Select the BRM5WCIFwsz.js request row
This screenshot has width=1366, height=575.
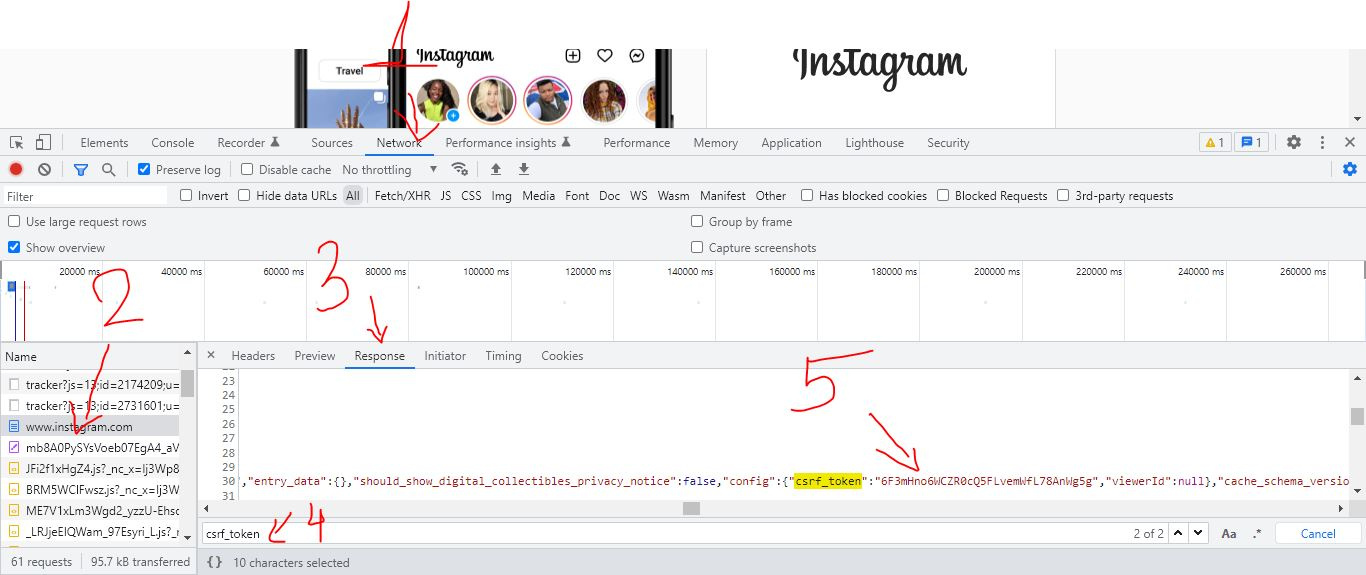90,490
